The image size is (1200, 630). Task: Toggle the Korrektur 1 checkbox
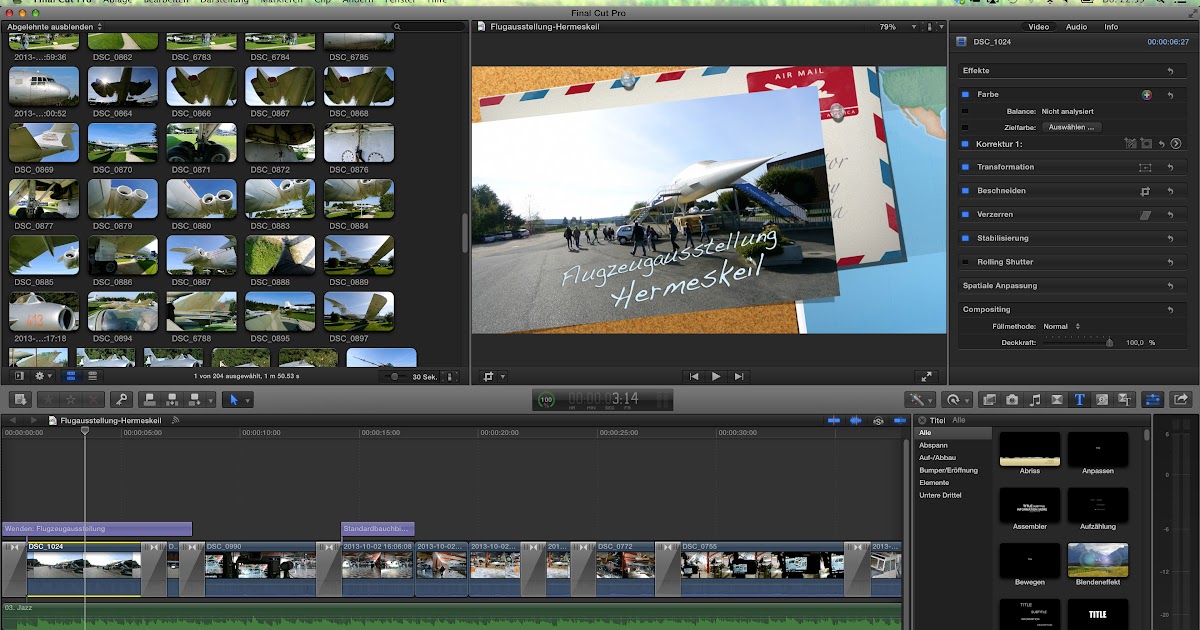tap(965, 144)
